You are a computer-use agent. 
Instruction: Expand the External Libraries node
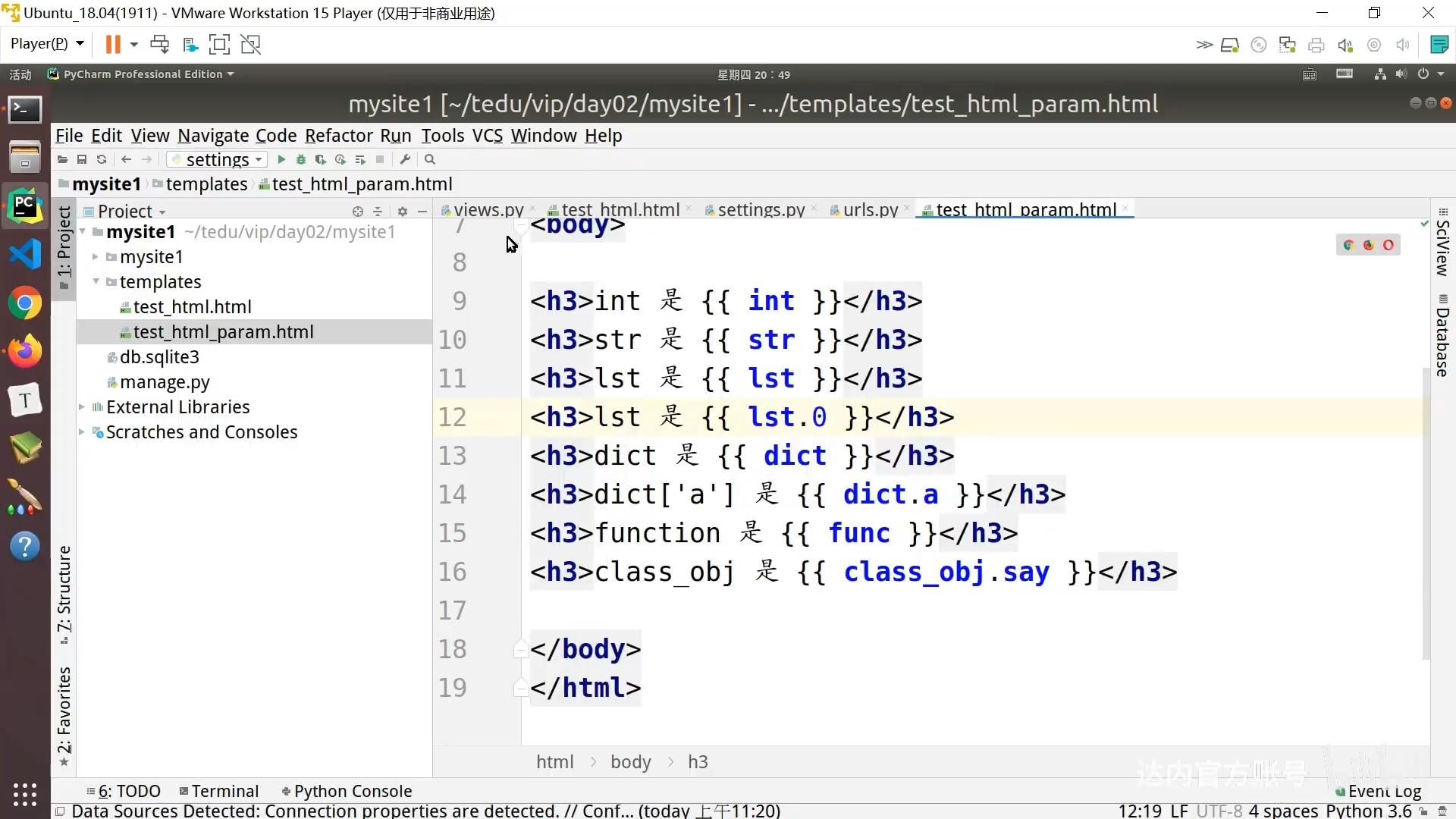(82, 407)
